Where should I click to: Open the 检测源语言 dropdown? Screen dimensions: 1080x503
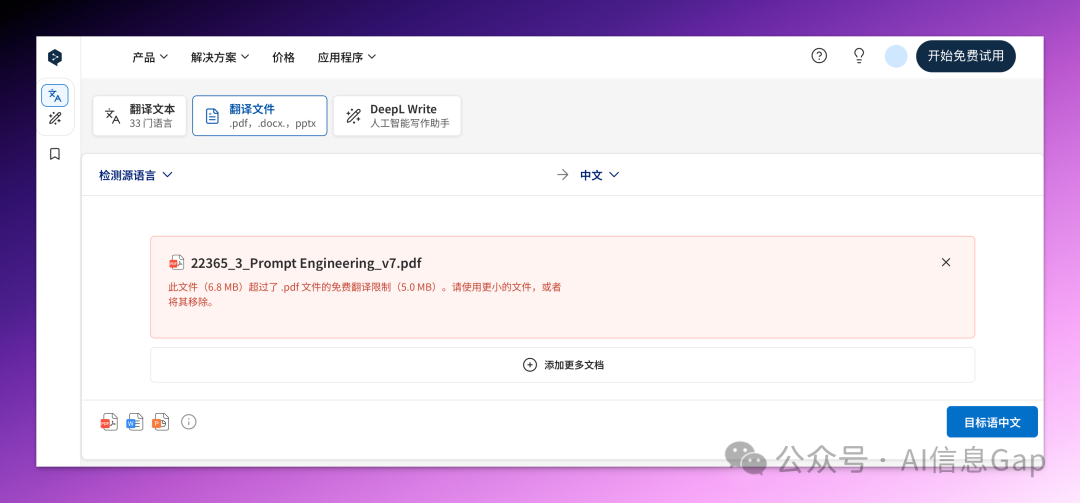pyautogui.click(x=135, y=175)
